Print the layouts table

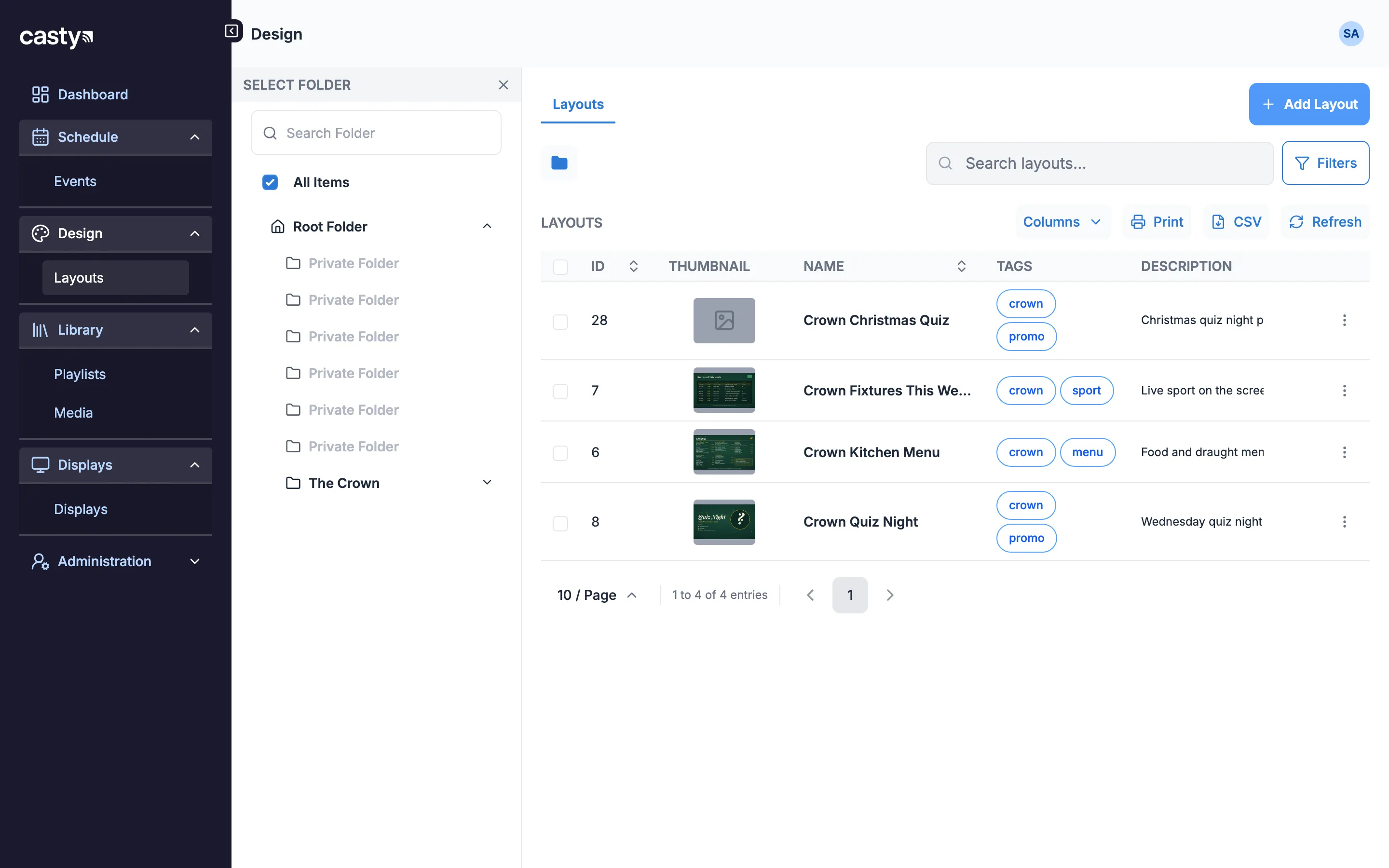(x=1157, y=222)
